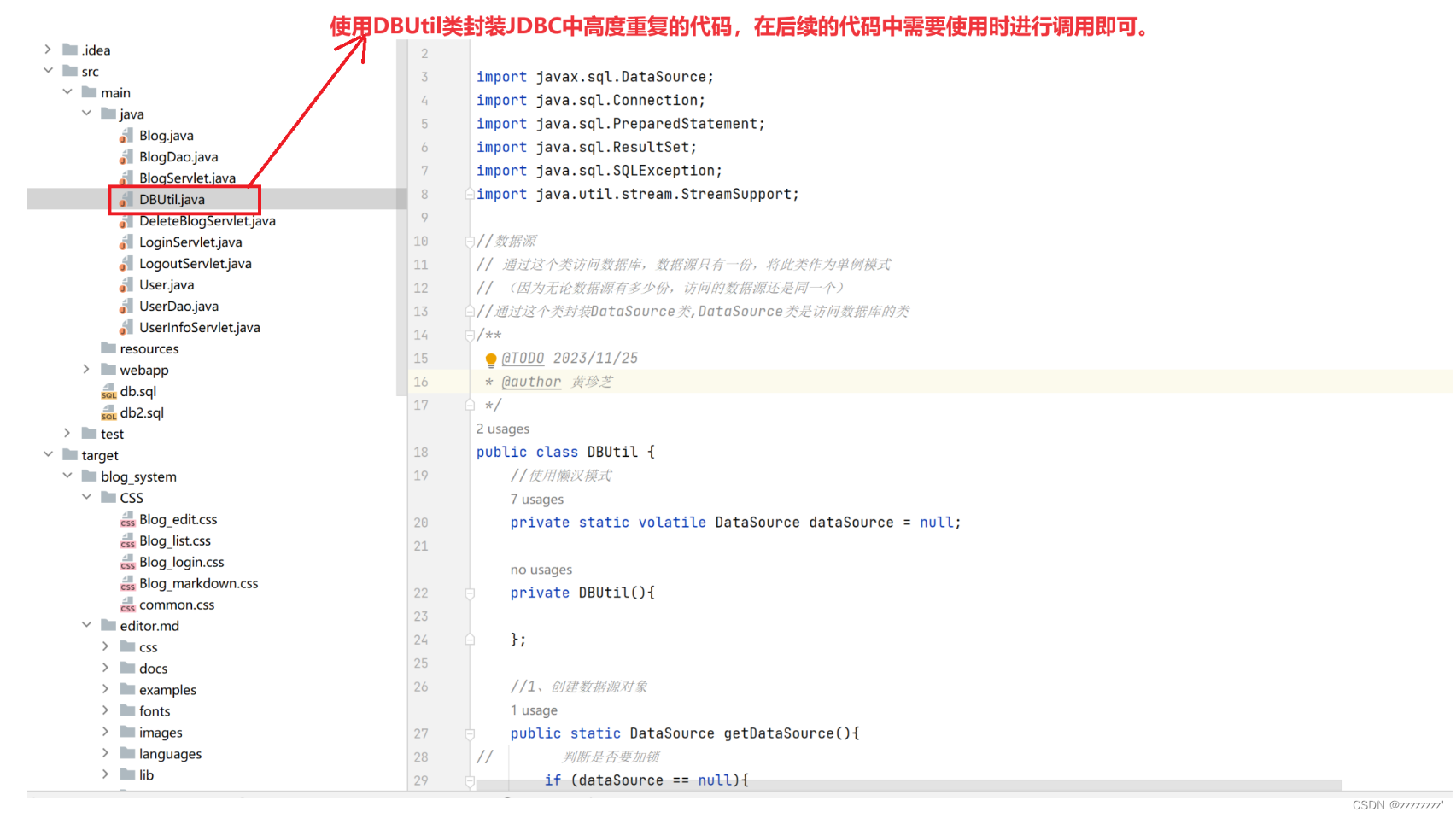Click the fold marker beside DBUtil constructor
This screenshot has width=1456, height=818.
coord(470,593)
